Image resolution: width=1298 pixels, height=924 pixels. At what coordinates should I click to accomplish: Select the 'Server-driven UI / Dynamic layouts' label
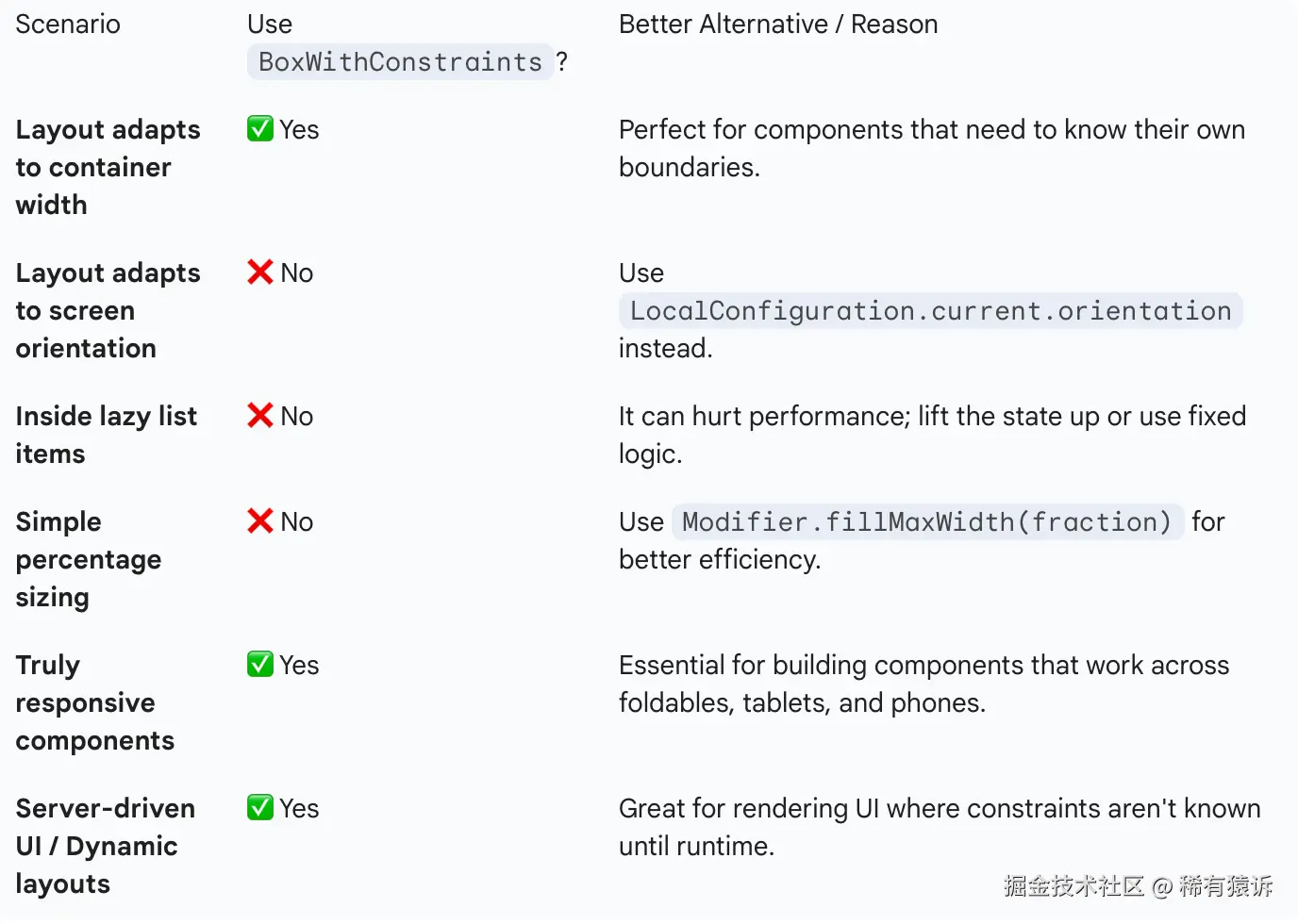pos(105,846)
